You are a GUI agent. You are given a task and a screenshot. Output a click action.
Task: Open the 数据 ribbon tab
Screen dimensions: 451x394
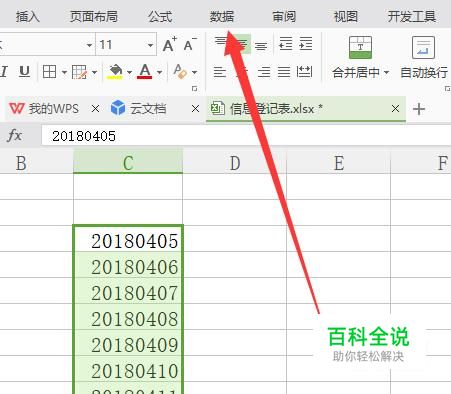222,16
